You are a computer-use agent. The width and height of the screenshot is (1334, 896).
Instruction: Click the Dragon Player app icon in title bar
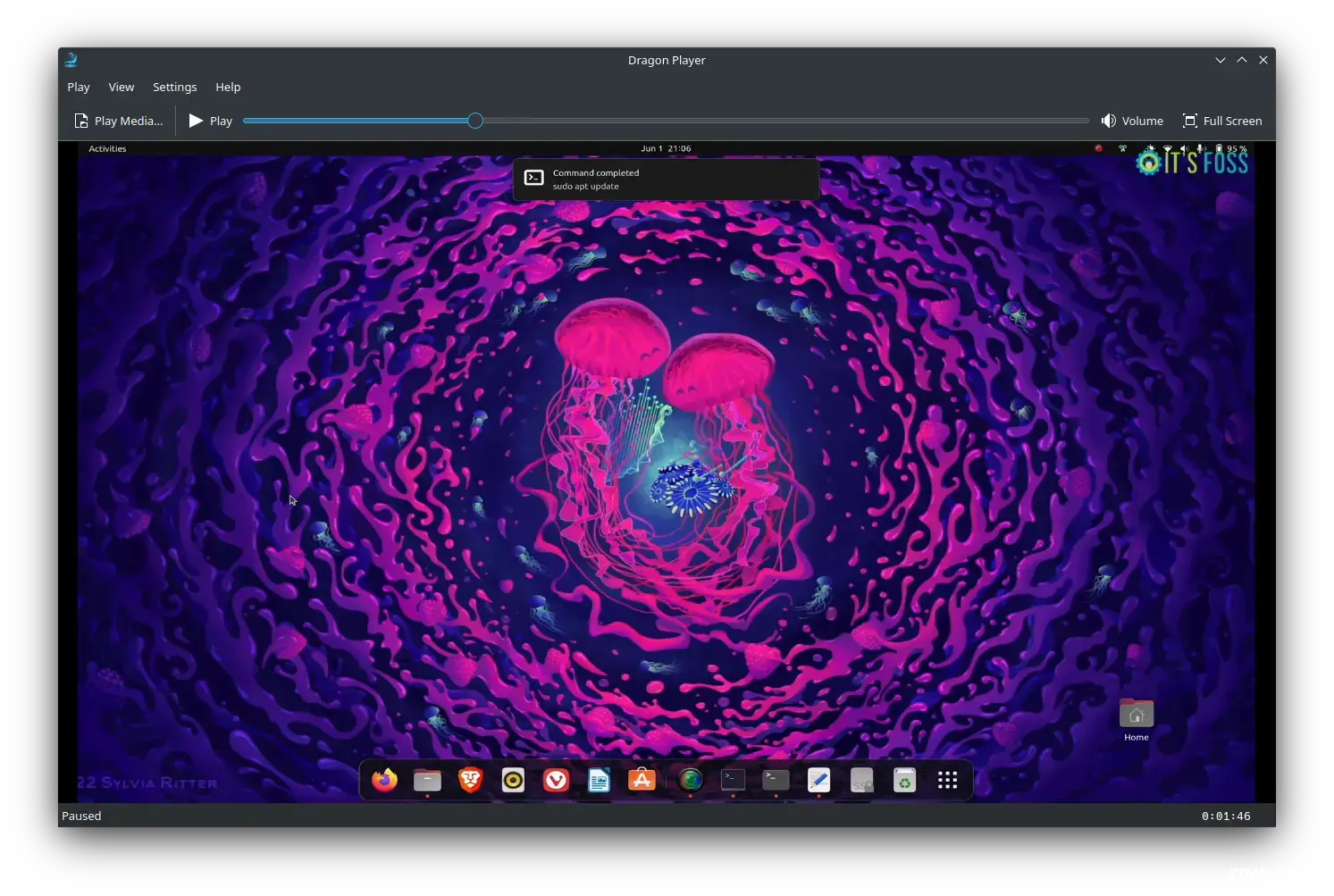pyautogui.click(x=71, y=60)
